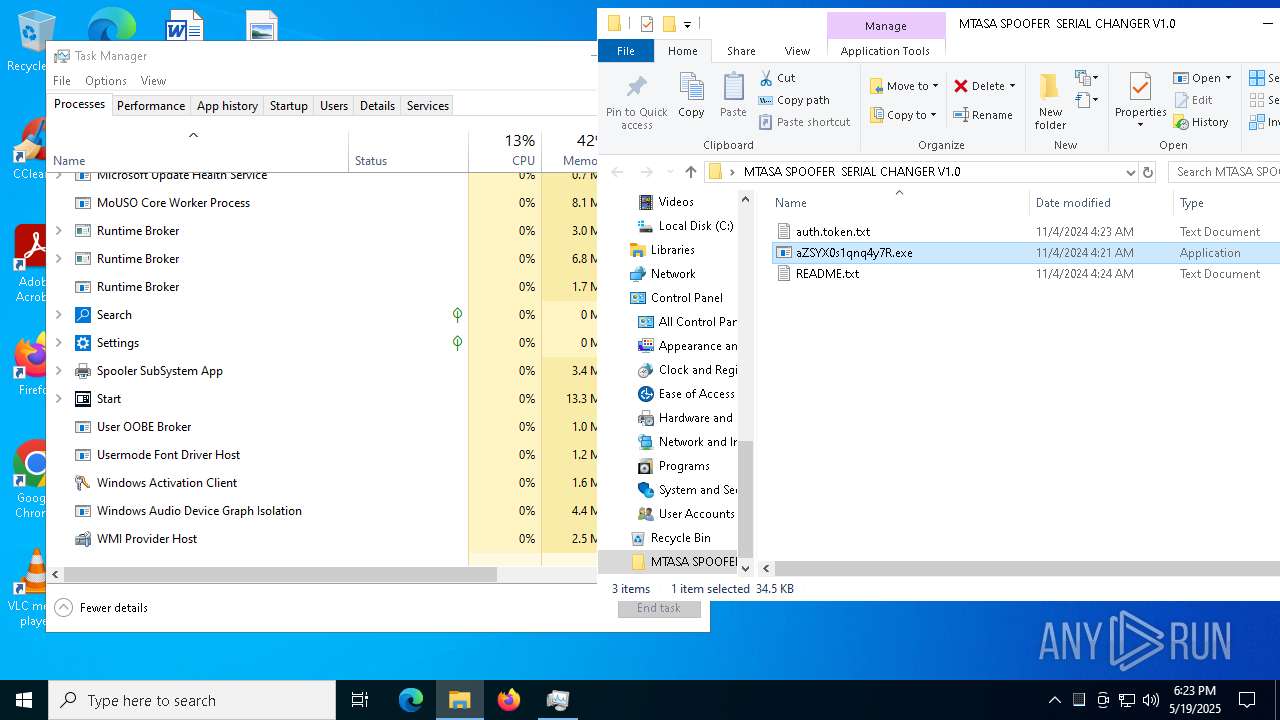The width and height of the screenshot is (1280, 720).
Task: Open the address bar history dropdown
Action: [1130, 172]
